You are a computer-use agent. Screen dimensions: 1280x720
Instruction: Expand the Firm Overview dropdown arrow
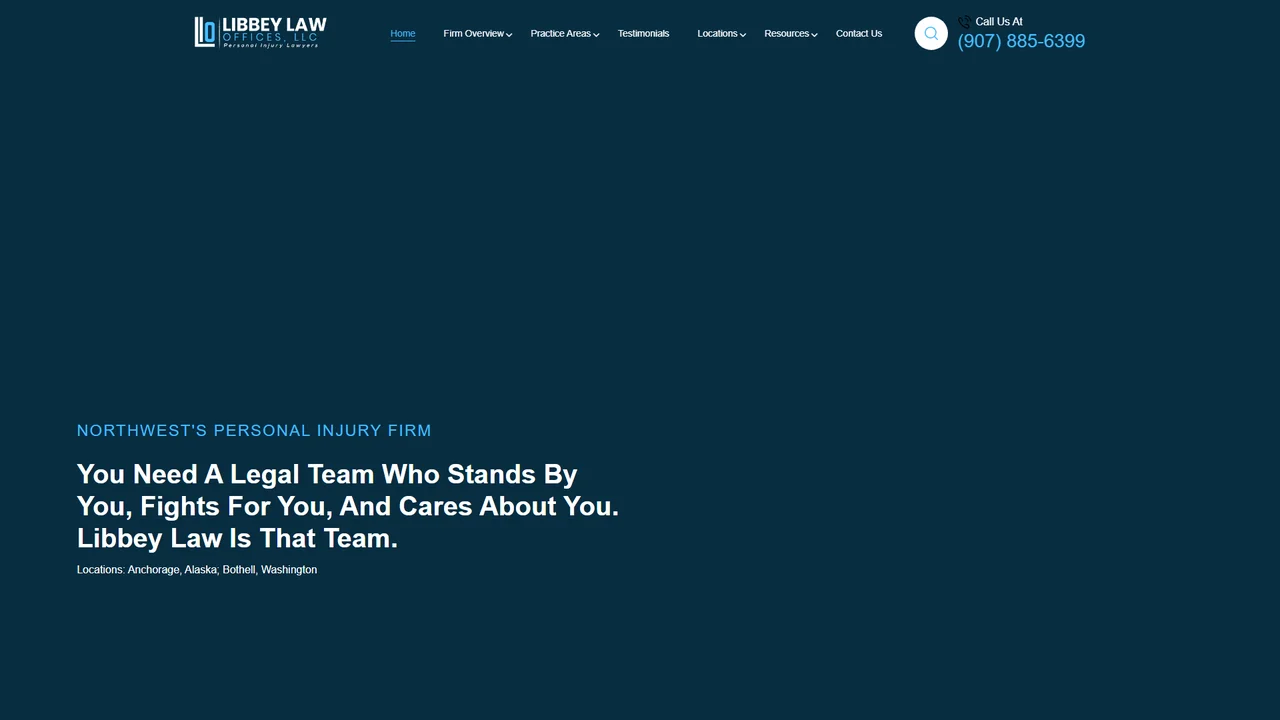coord(509,35)
